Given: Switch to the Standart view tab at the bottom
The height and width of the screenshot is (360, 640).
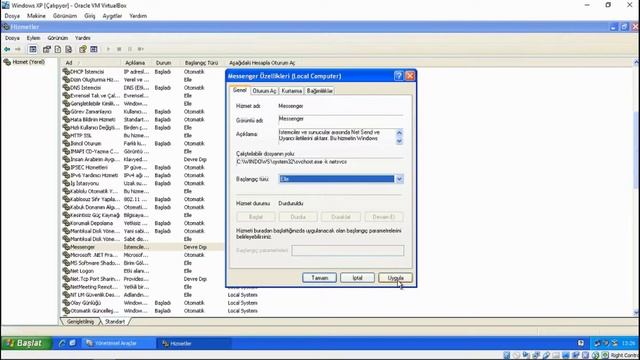Looking at the screenshot, I should tap(115, 322).
